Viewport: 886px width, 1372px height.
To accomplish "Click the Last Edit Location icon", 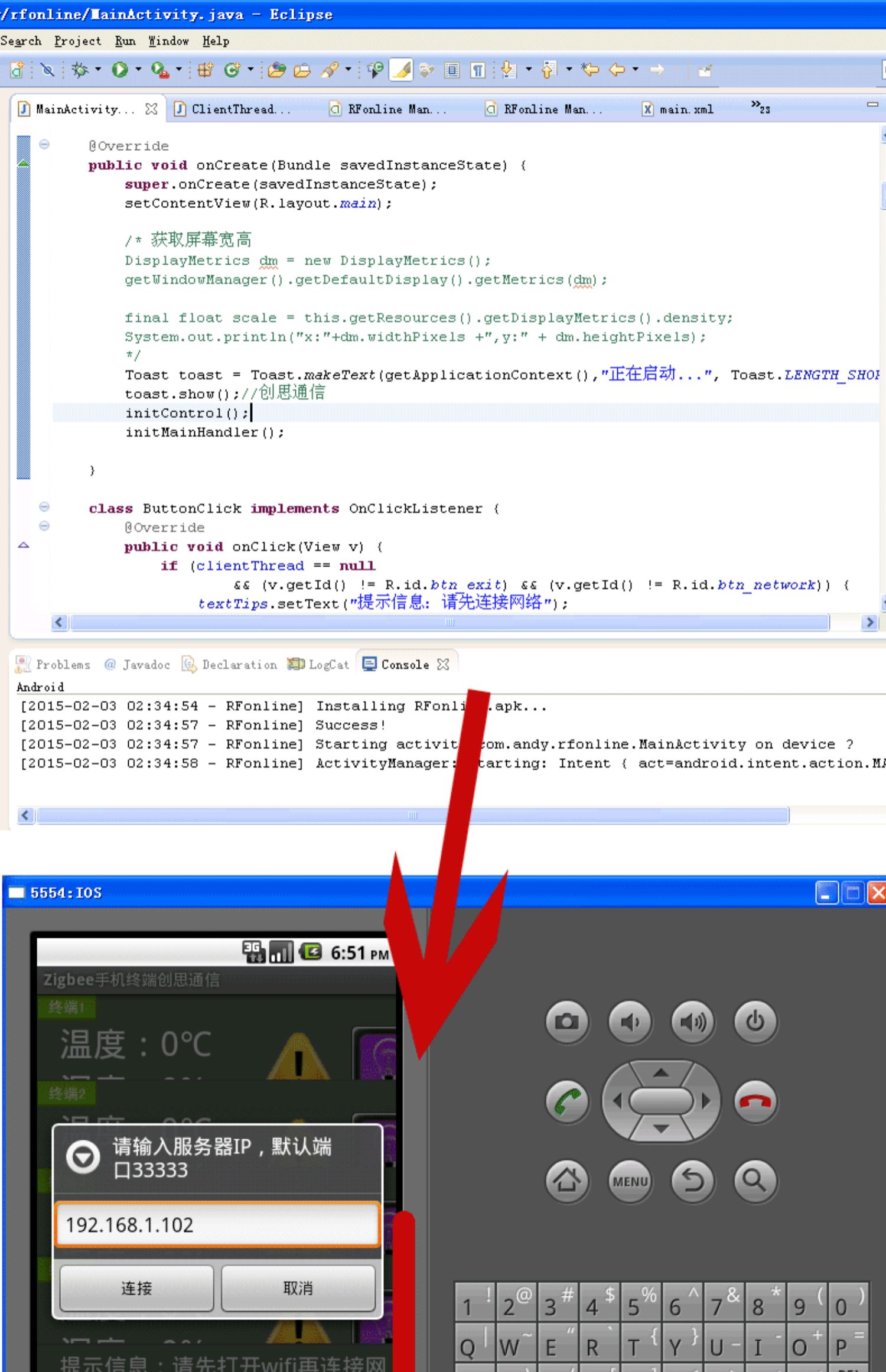I will click(x=589, y=70).
